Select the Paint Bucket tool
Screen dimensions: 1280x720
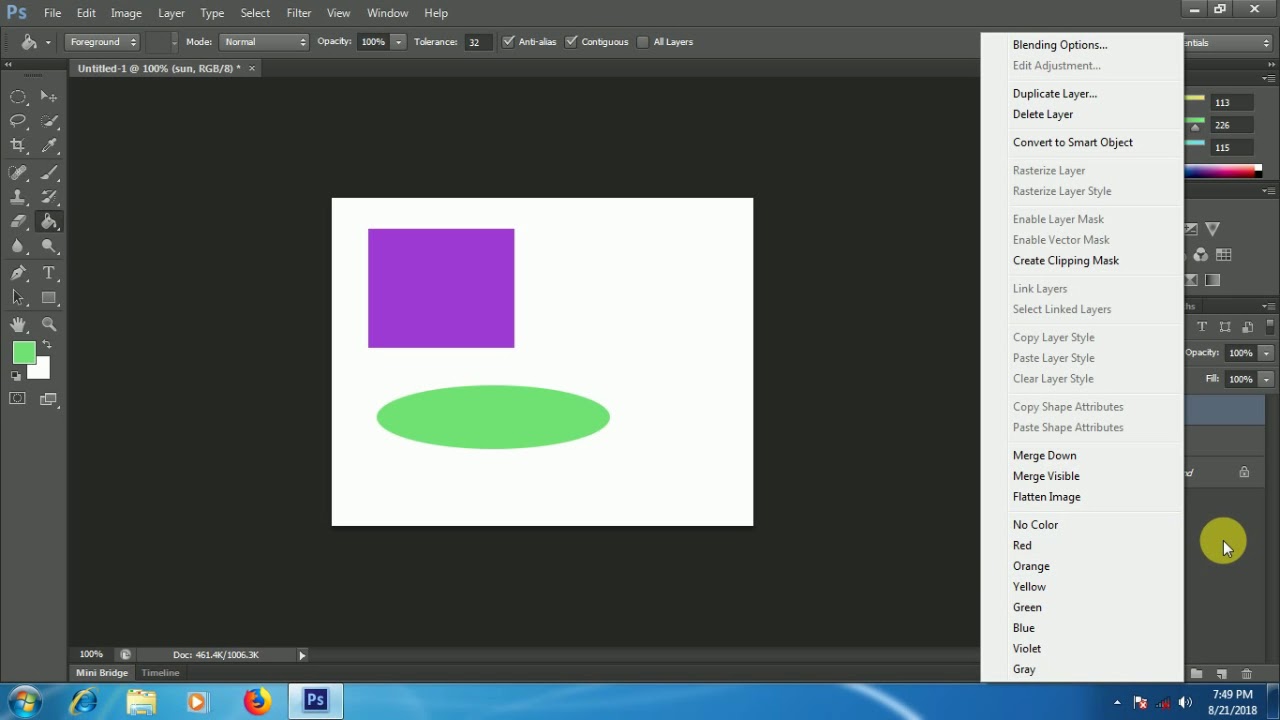(x=49, y=222)
